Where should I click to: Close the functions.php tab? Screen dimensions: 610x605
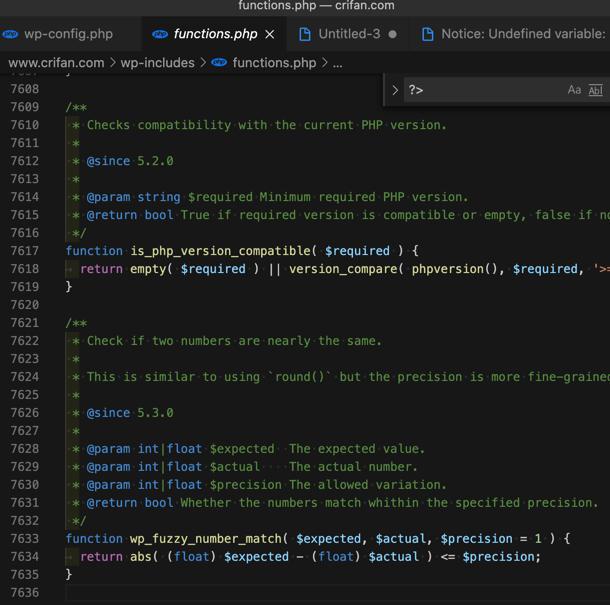point(270,34)
